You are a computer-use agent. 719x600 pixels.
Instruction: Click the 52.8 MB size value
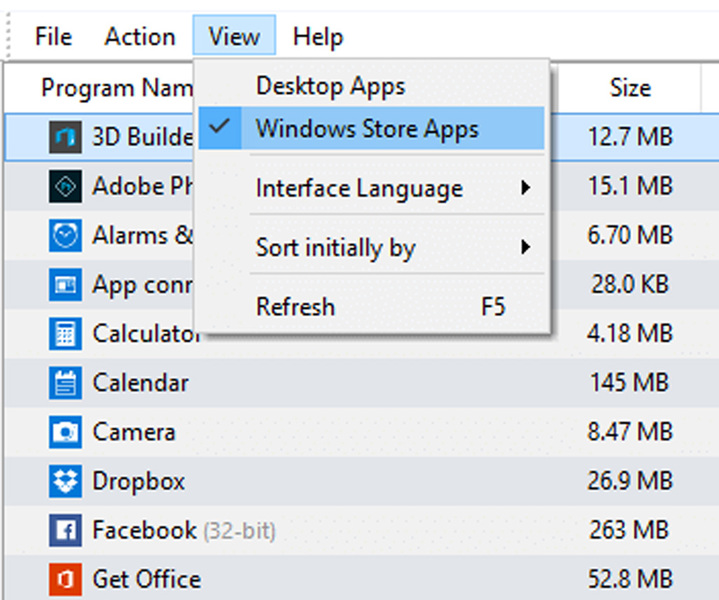pyautogui.click(x=630, y=579)
